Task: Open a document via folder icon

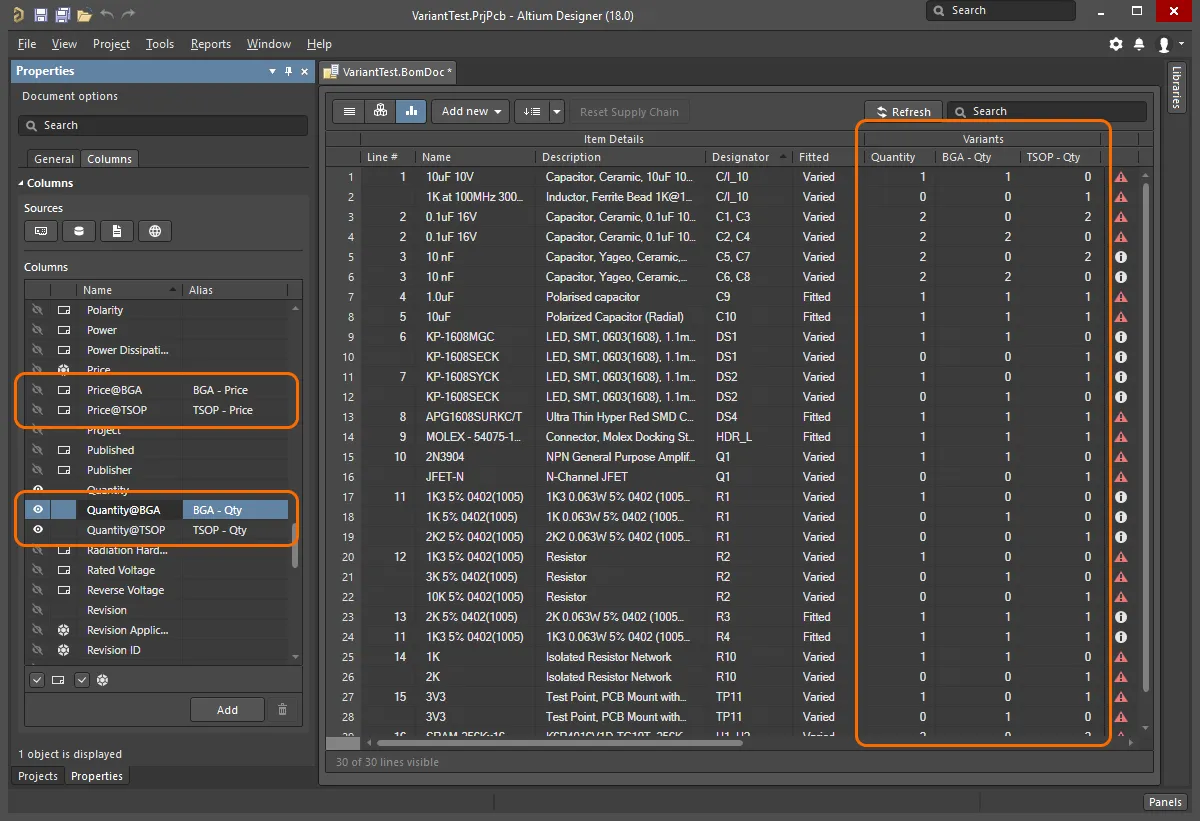Action: (85, 15)
